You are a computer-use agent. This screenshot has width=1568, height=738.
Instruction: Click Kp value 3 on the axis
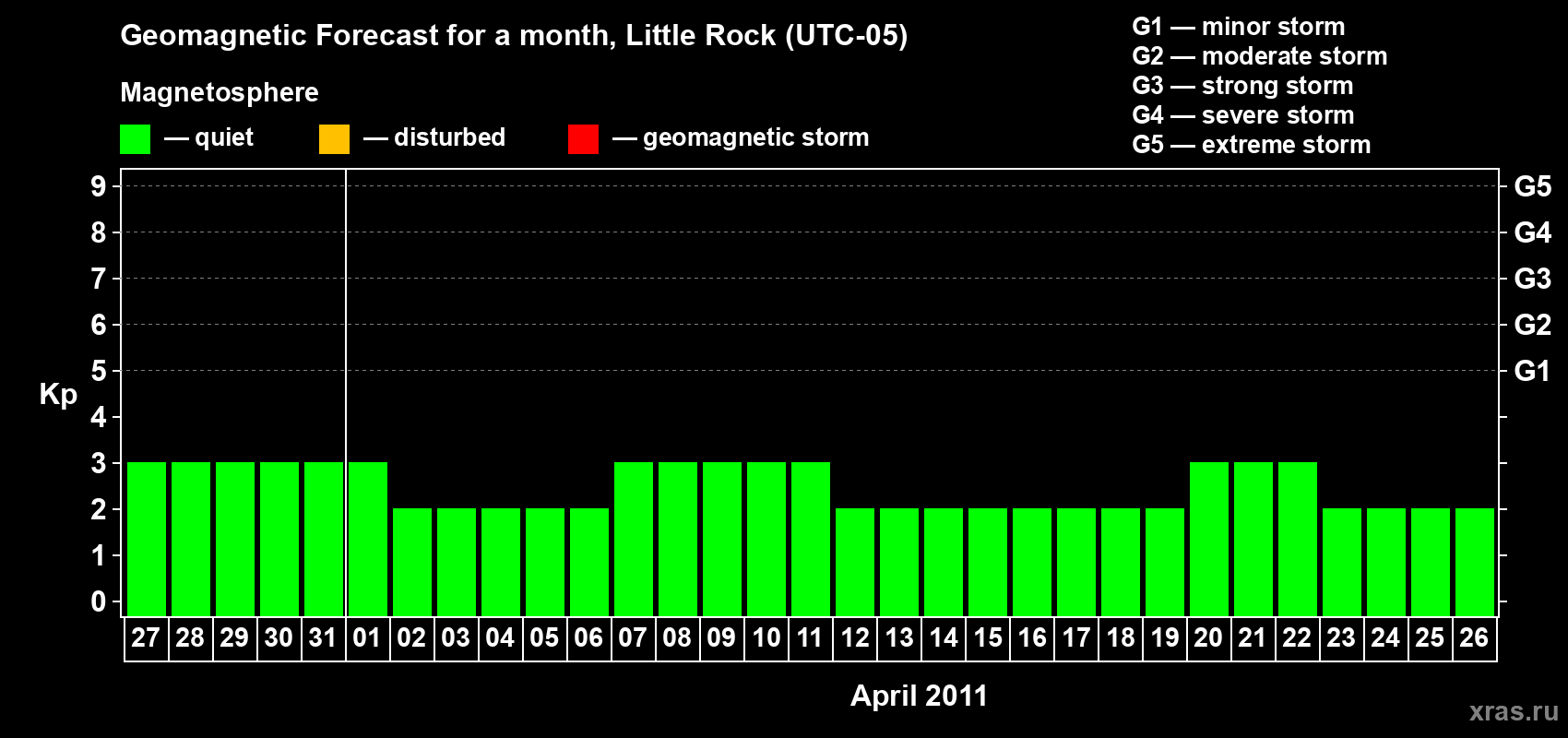(99, 463)
